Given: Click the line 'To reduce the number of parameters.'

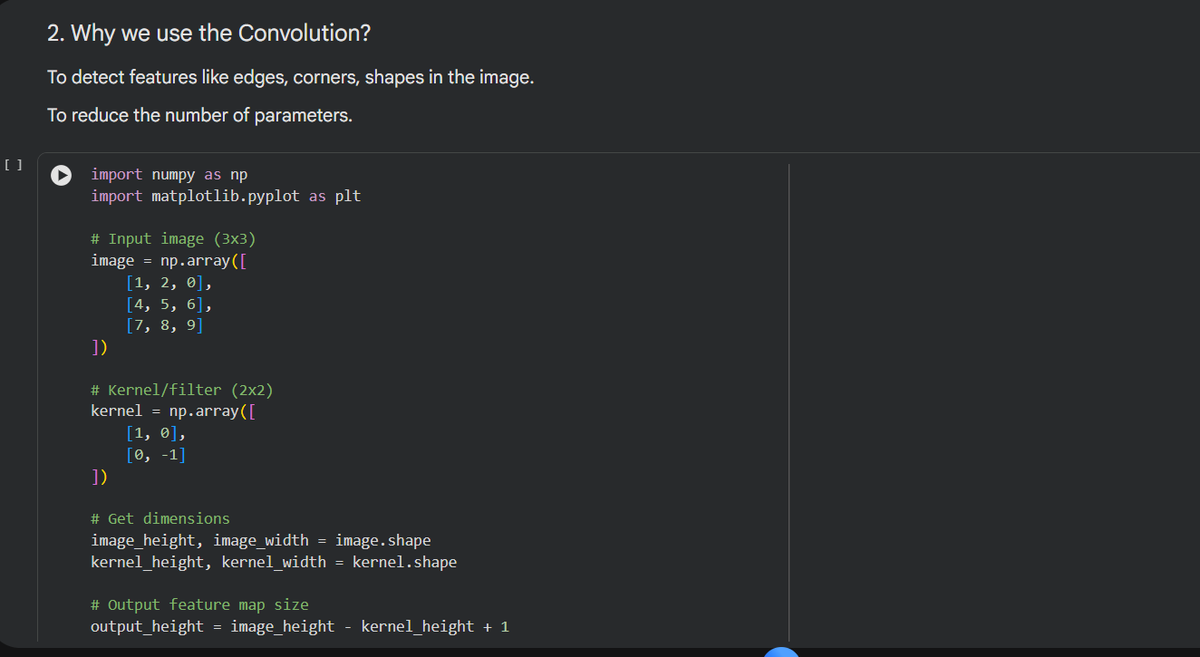Looking at the screenshot, I should [x=199, y=115].
